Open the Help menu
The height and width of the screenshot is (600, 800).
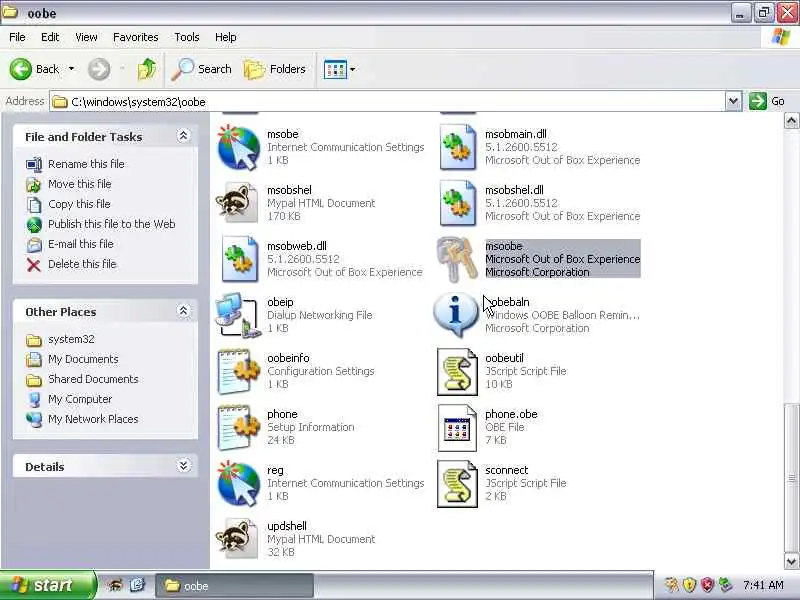[x=226, y=37]
